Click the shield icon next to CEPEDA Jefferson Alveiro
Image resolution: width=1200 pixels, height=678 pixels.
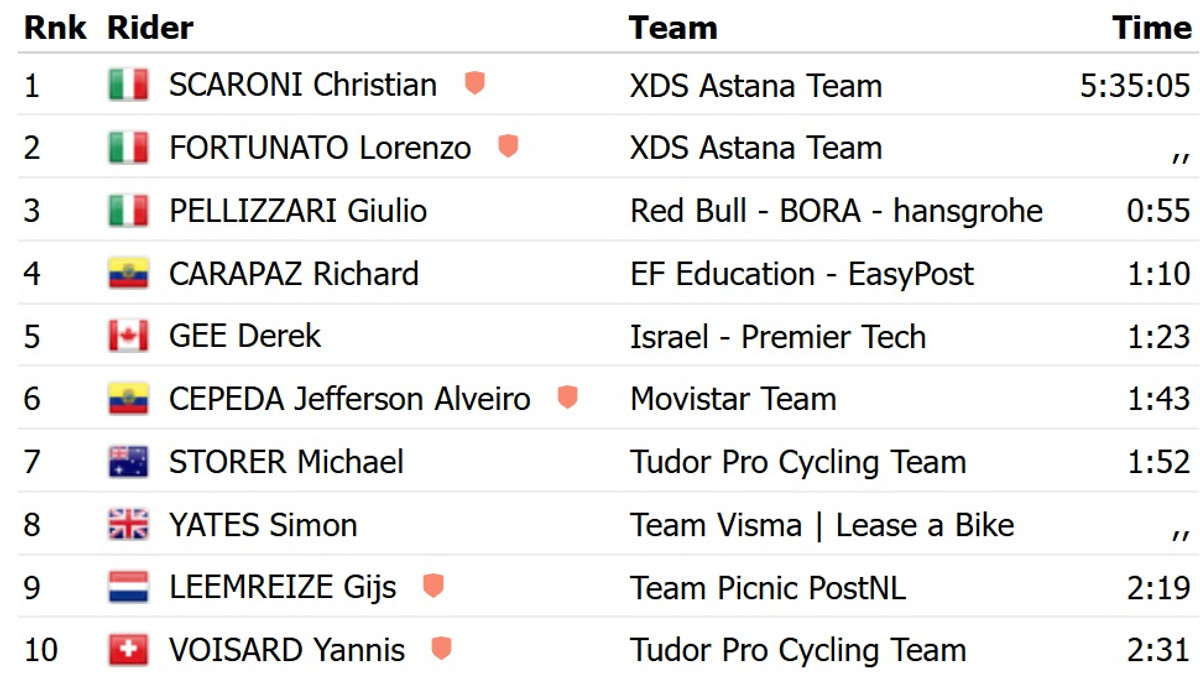[x=568, y=398]
